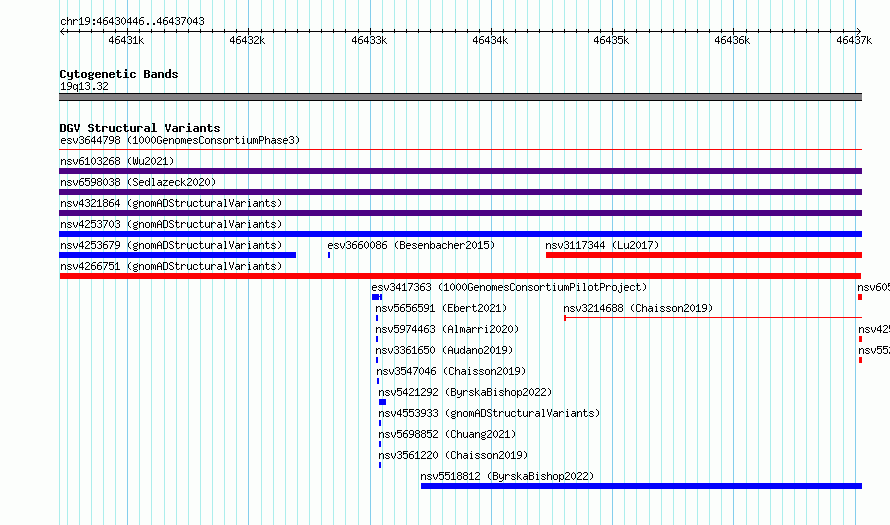
Task: Open the nsv4266751 label text
Action: (x=171, y=266)
